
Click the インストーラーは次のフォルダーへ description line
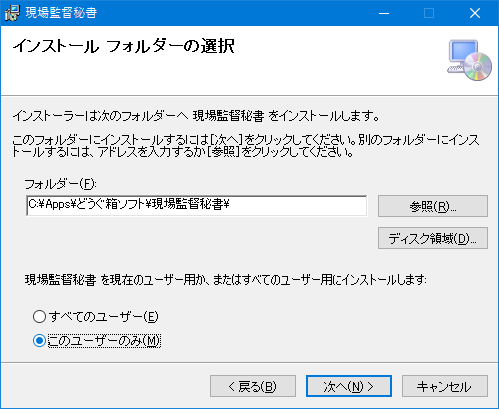point(196,116)
